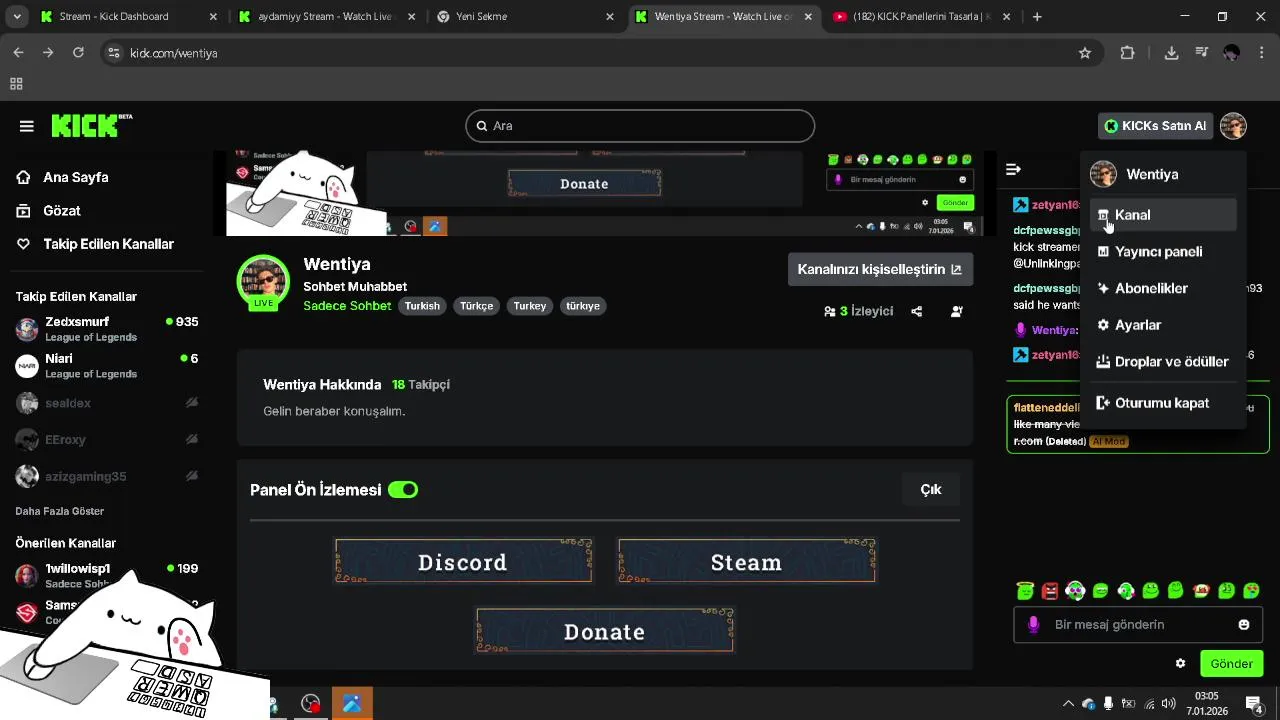Image resolution: width=1280 pixels, height=720 pixels.
Task: Click the KICKs Satın Al button
Action: point(1156,126)
